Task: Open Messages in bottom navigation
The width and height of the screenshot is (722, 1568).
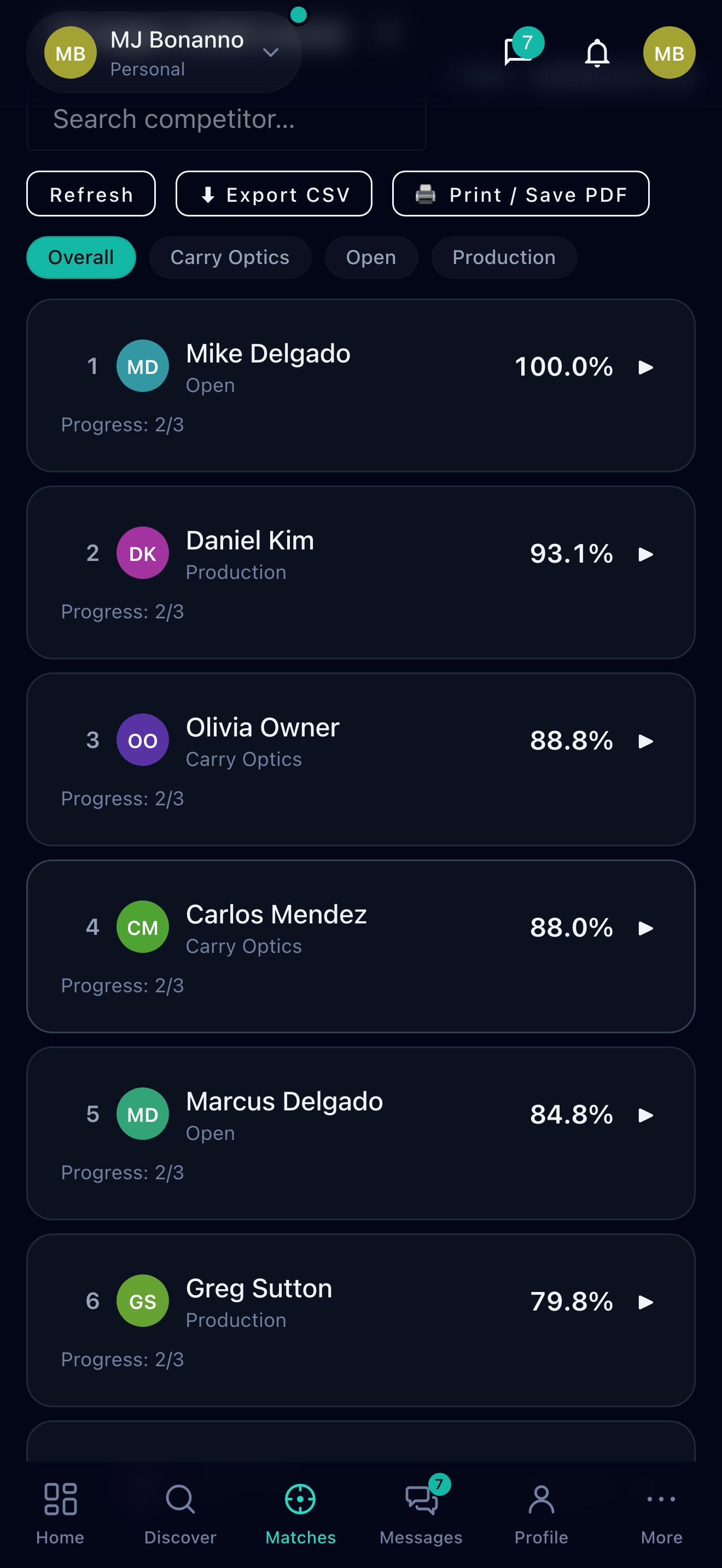Action: pos(421,1513)
